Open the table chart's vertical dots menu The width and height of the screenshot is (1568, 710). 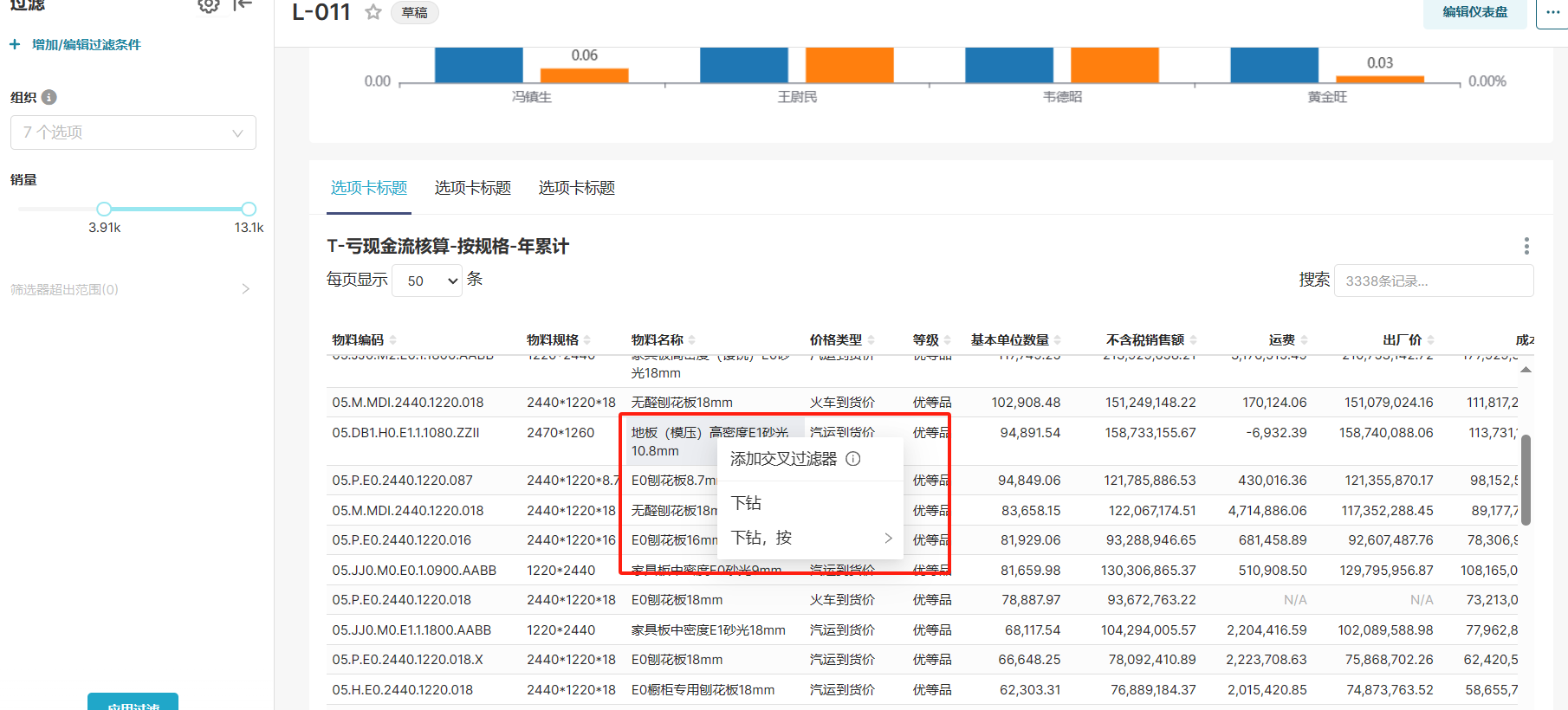point(1526,246)
